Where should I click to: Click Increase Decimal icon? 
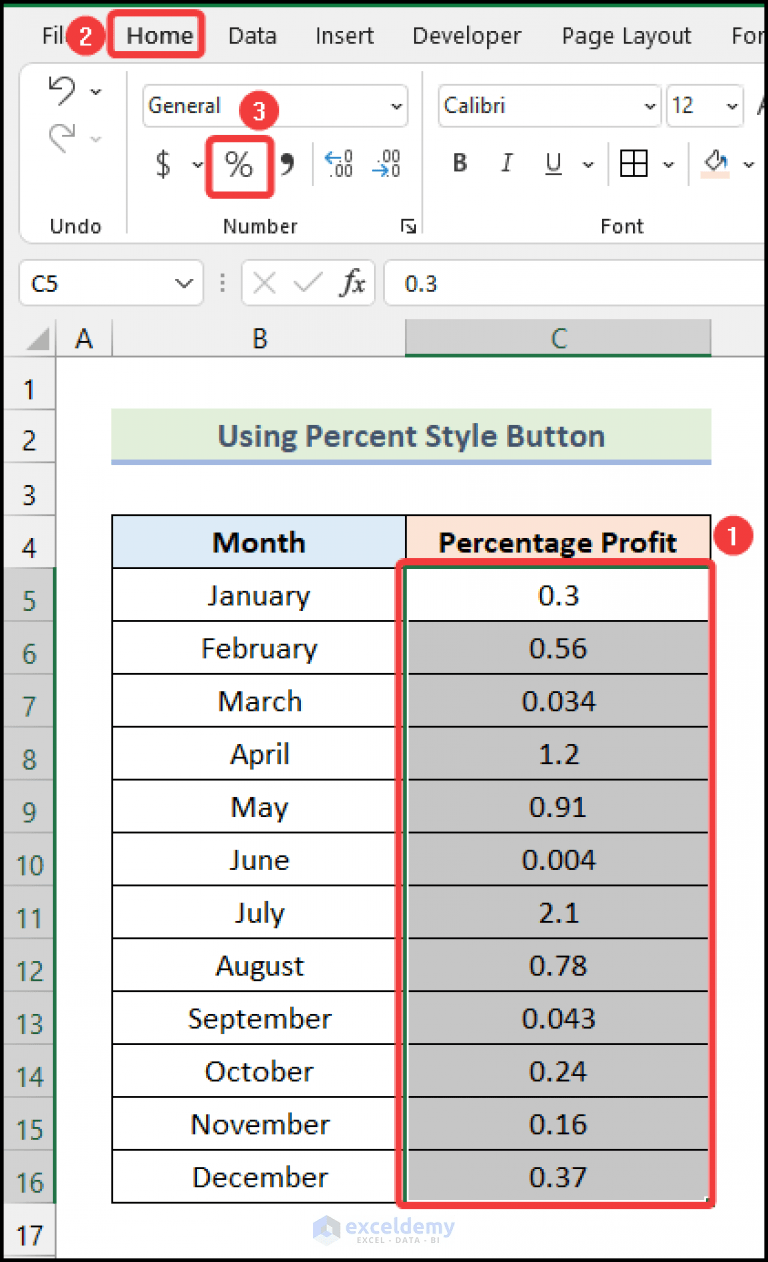338,165
